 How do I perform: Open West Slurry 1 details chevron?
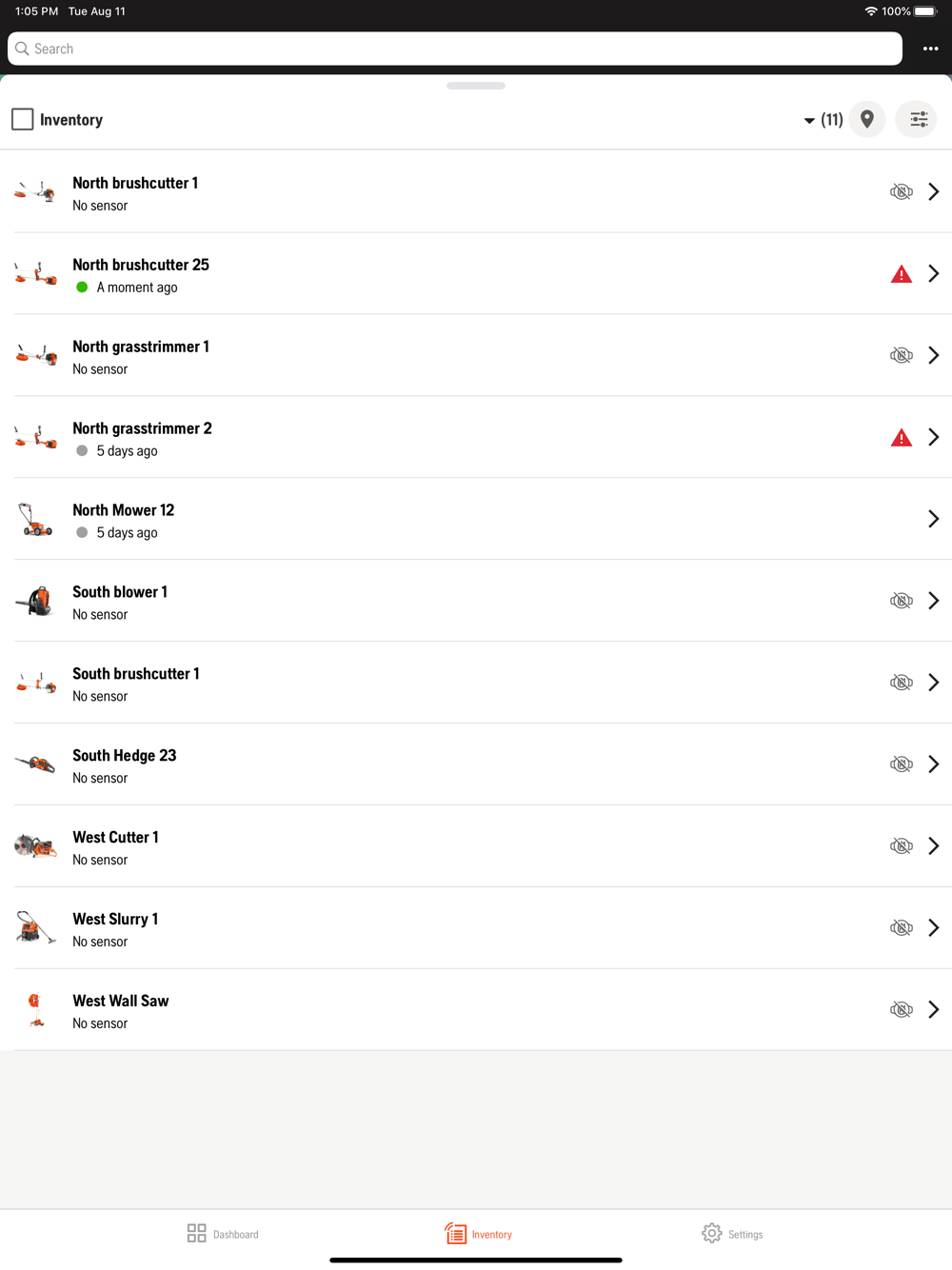pos(933,927)
